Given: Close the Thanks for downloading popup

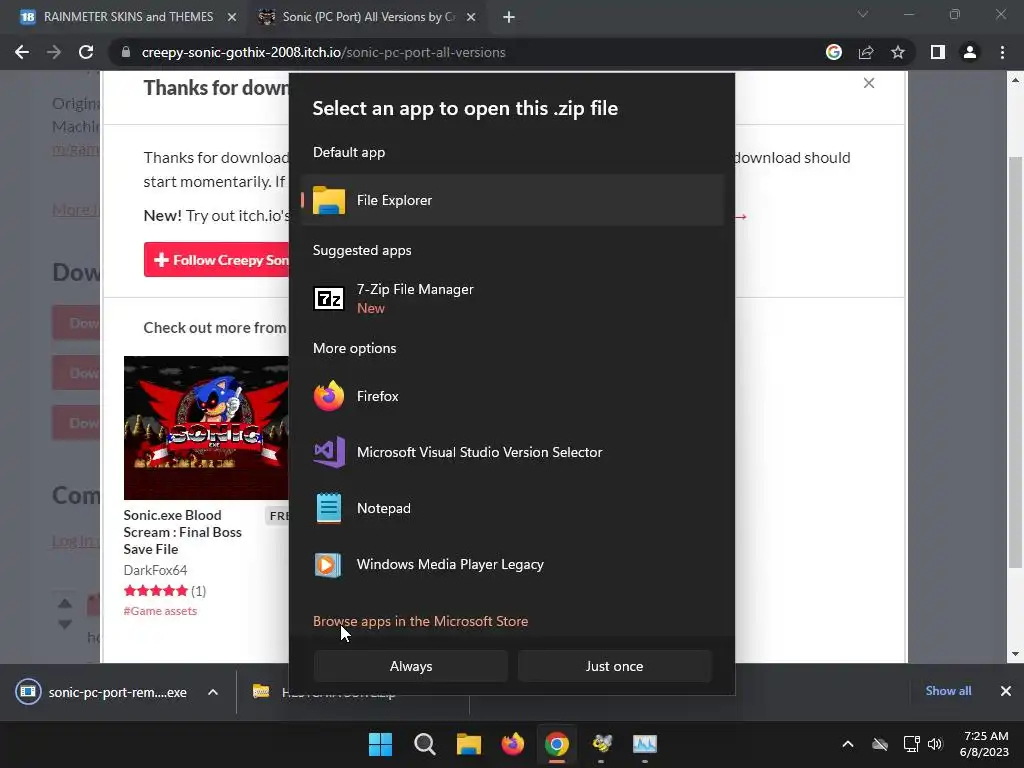Looking at the screenshot, I should click(869, 83).
